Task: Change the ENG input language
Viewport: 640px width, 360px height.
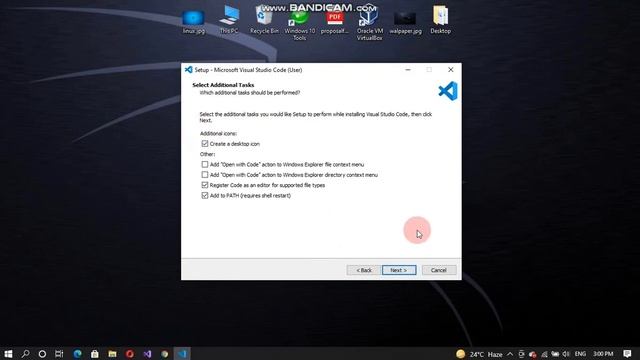Action: click(580, 354)
